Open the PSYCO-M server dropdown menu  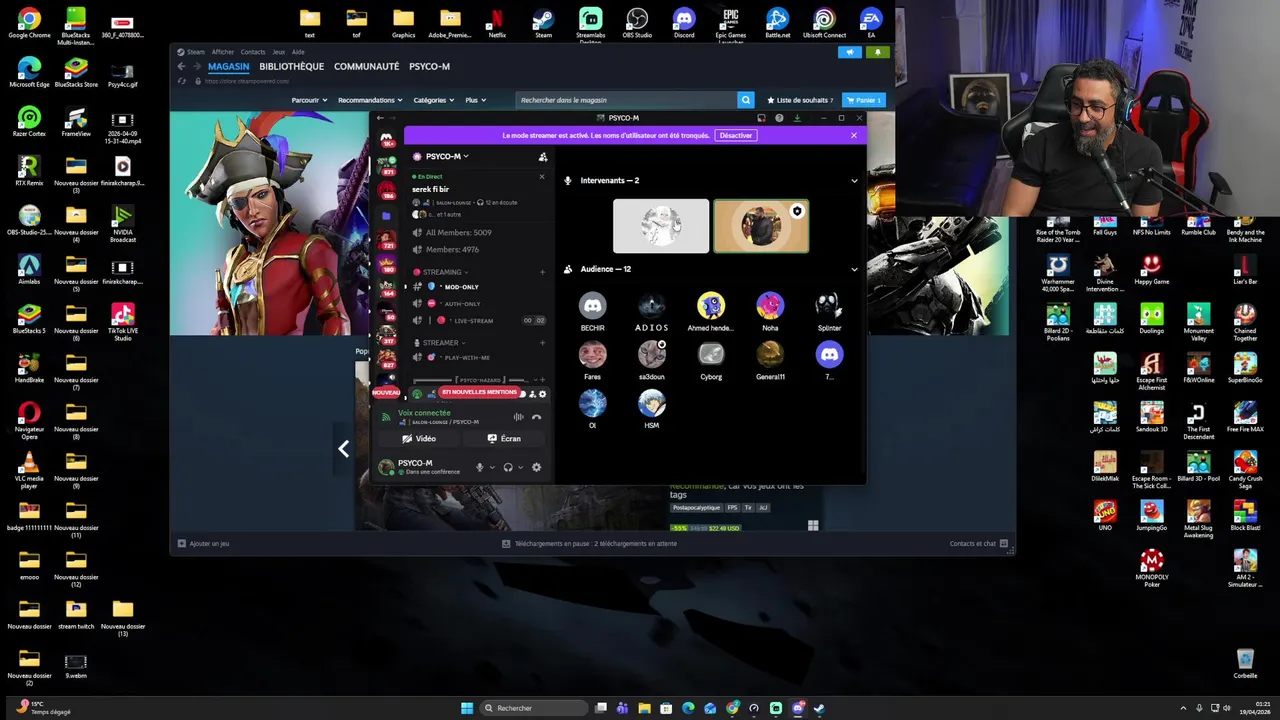[441, 156]
